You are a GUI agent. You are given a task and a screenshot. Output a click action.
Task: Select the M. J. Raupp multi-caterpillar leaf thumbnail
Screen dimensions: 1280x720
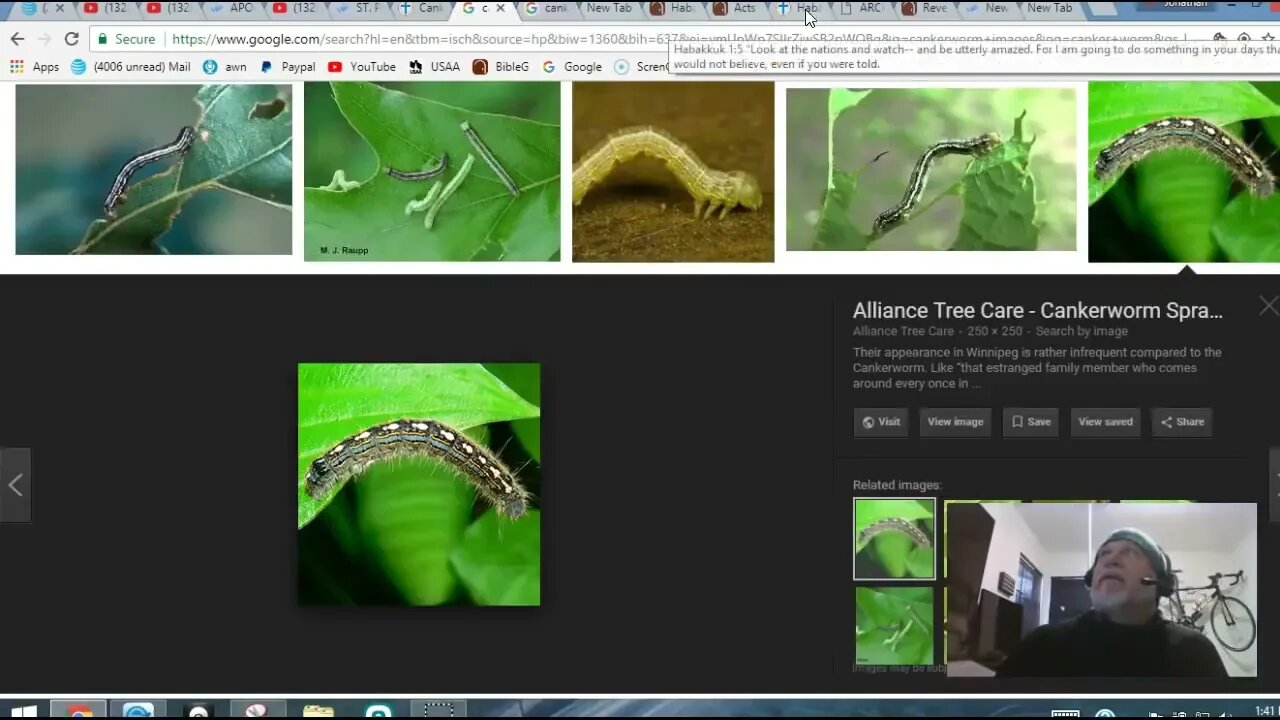(x=432, y=171)
